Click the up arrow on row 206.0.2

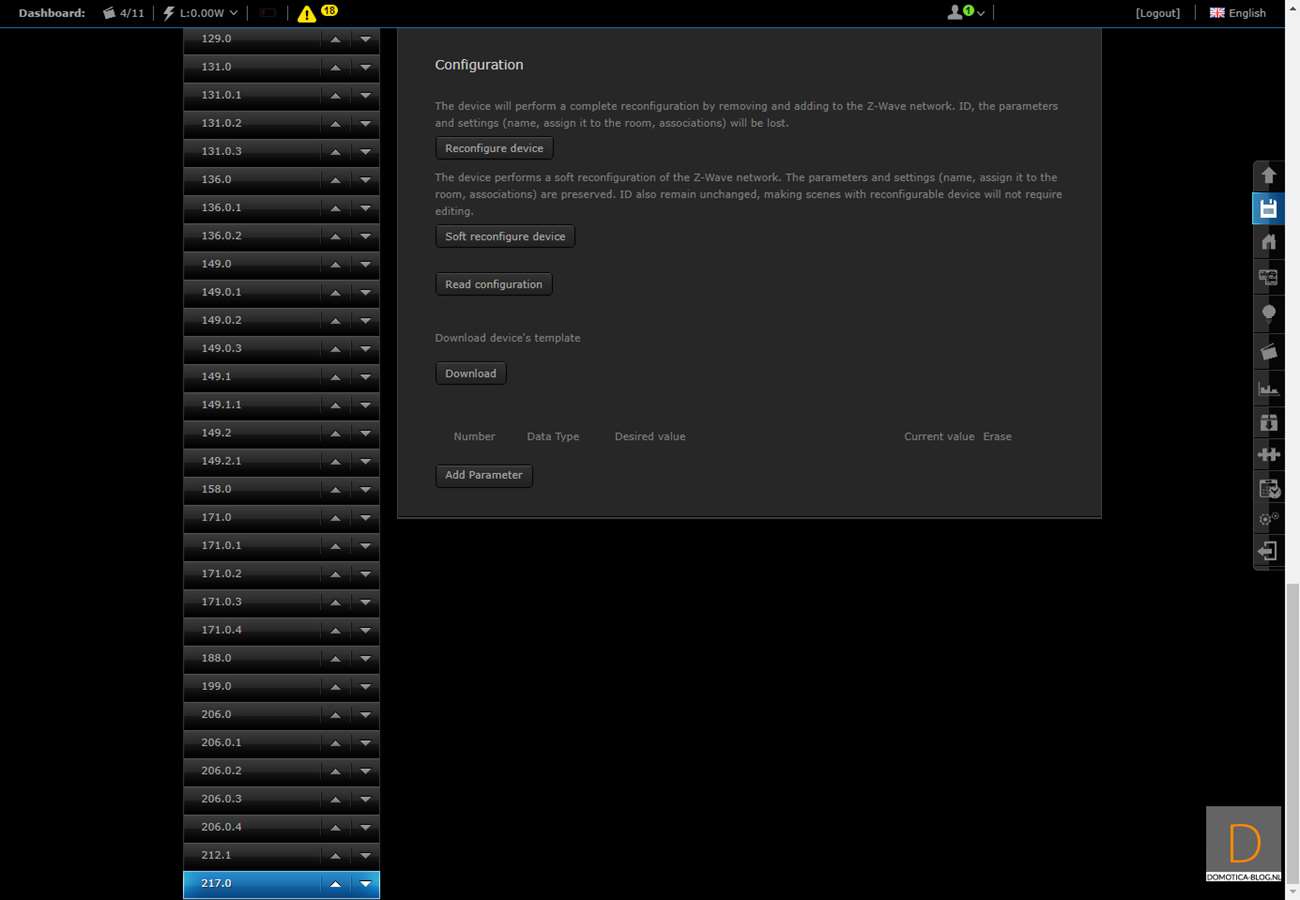[335, 771]
